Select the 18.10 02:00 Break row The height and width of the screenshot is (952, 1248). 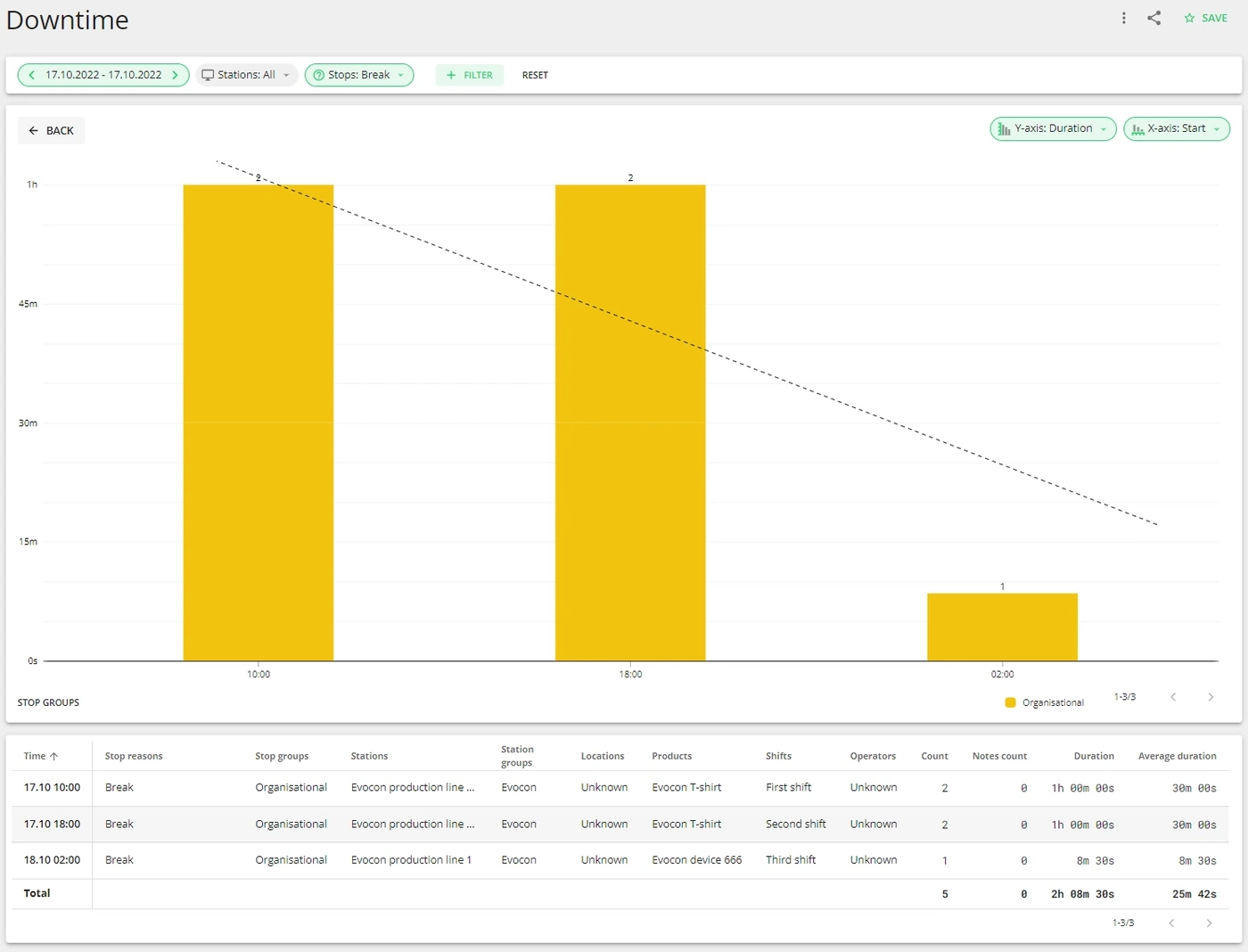(x=620, y=860)
